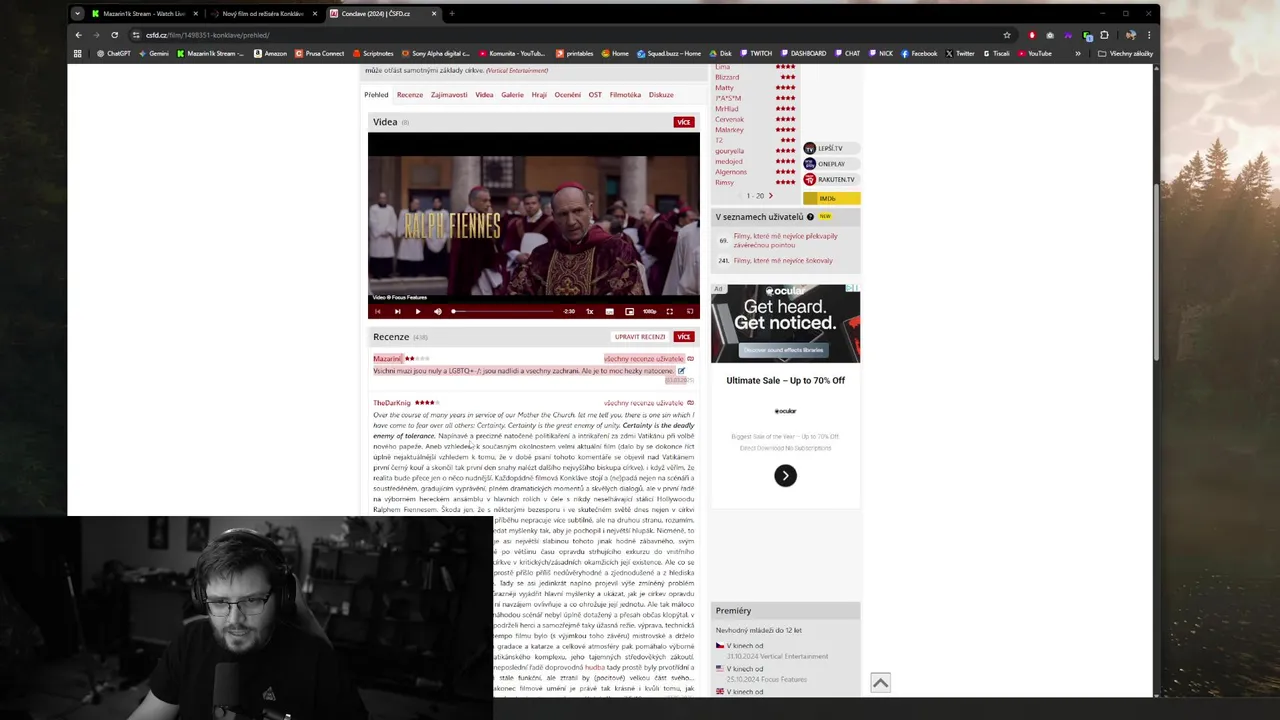Skip to next video in player
The height and width of the screenshot is (720, 1280).
click(397, 311)
